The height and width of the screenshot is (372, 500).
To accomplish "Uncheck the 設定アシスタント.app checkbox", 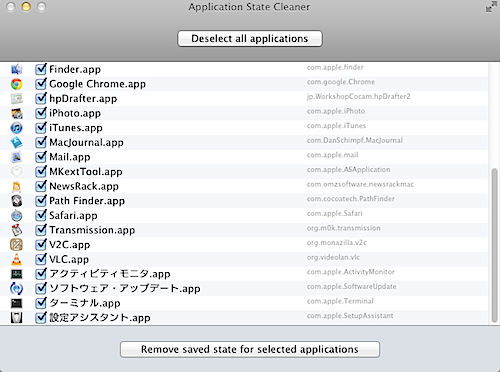I will click(41, 318).
